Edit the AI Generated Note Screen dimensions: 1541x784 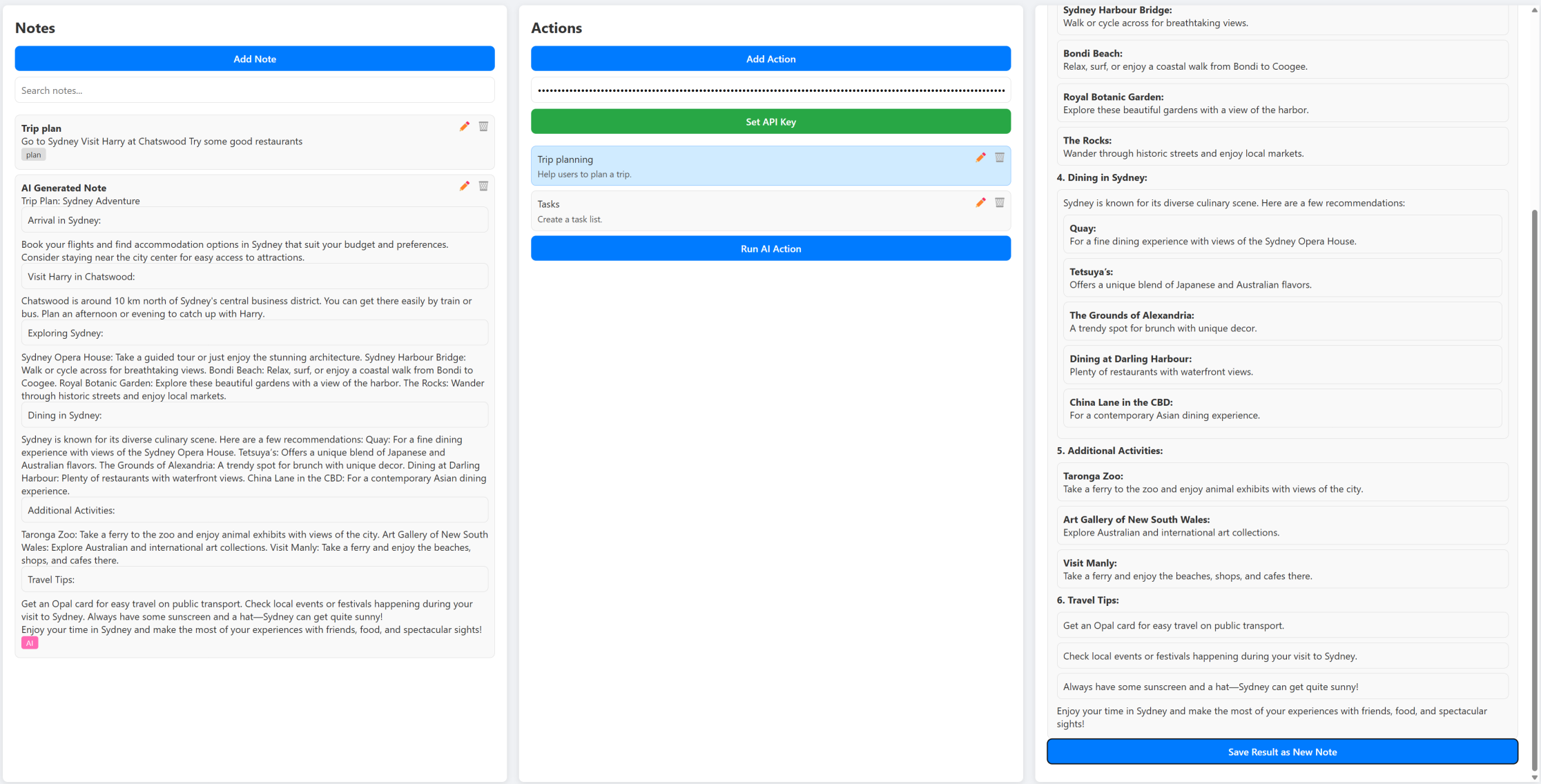pos(465,186)
